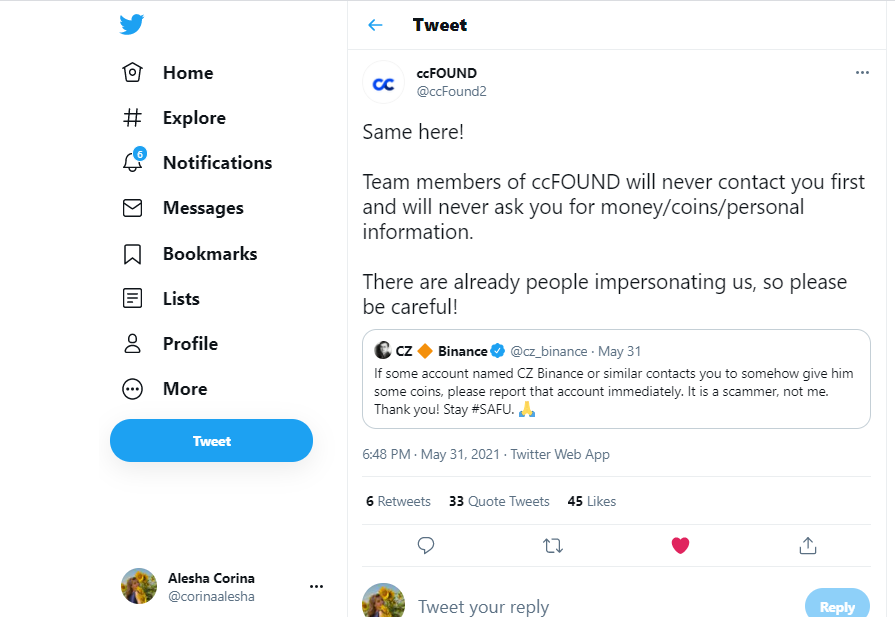
Task: Click the Twitter bird logo
Action: [132, 25]
